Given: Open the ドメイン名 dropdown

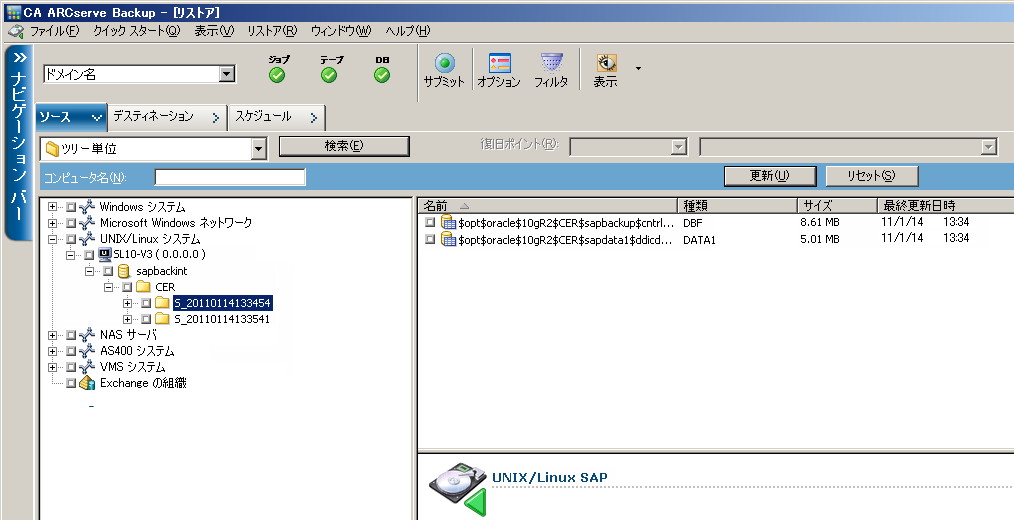Looking at the screenshot, I should pos(227,74).
